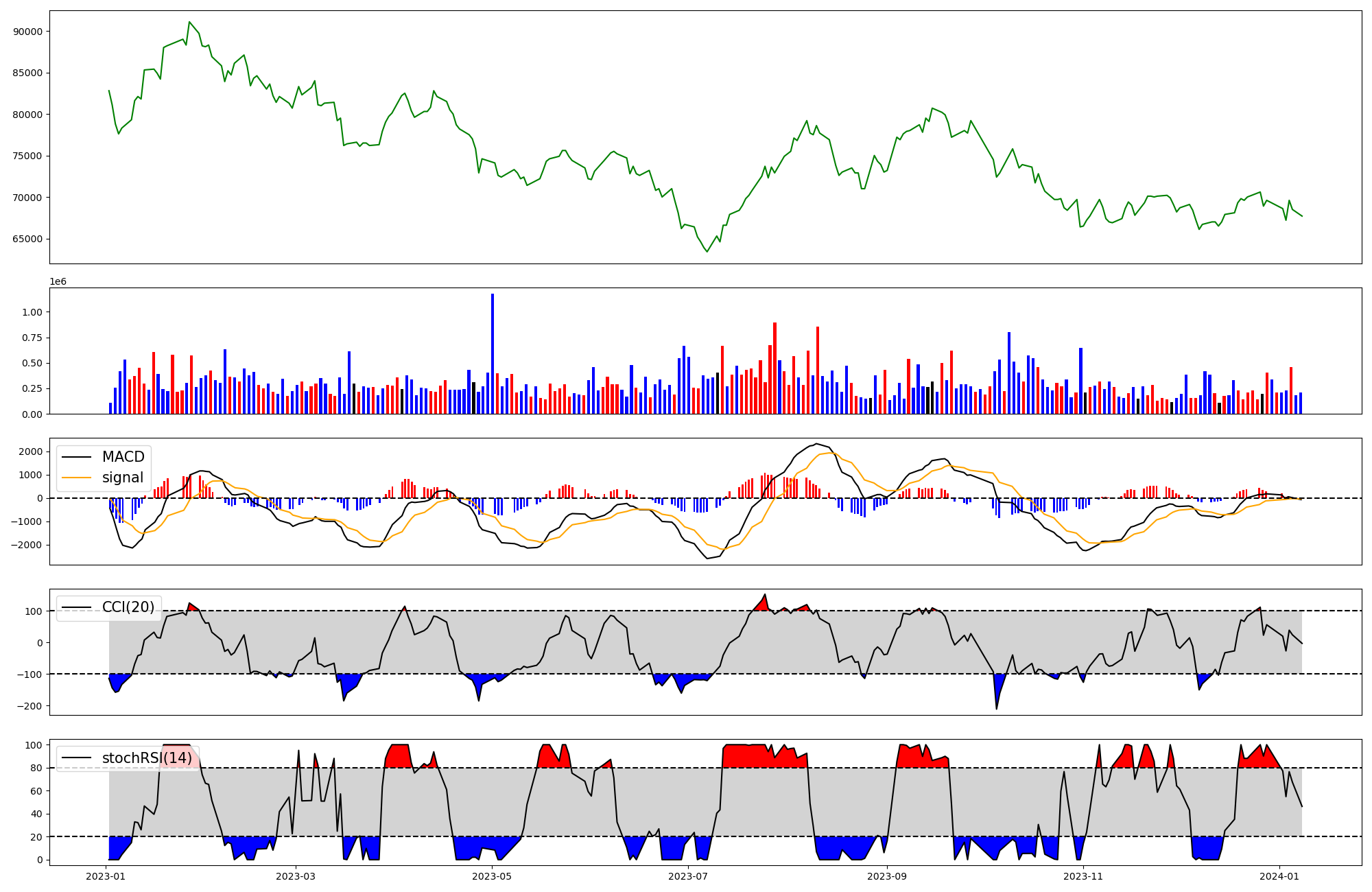Click the -200 tick on CCI axis
The height and width of the screenshot is (892, 1372).
point(29,706)
